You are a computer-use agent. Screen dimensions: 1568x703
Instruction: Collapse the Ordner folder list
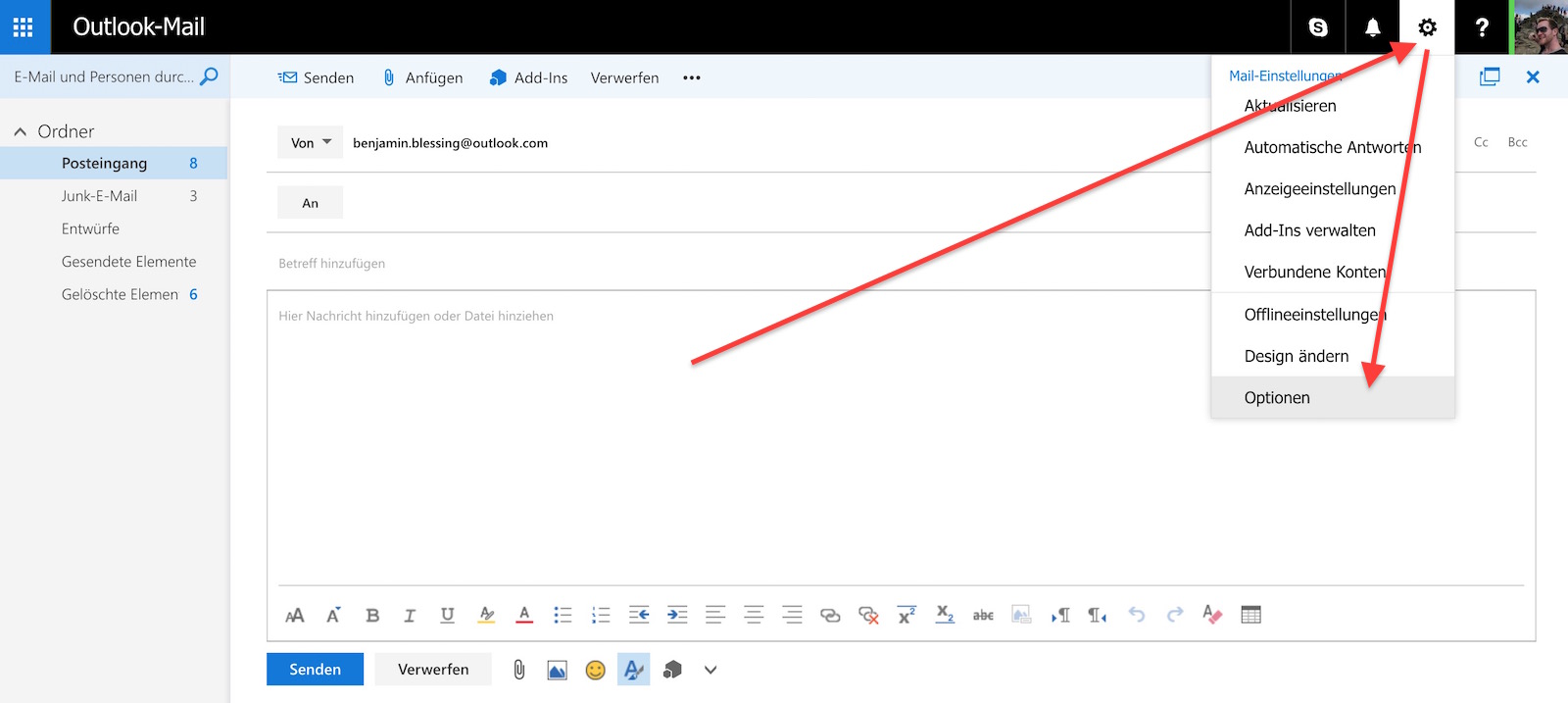click(20, 131)
